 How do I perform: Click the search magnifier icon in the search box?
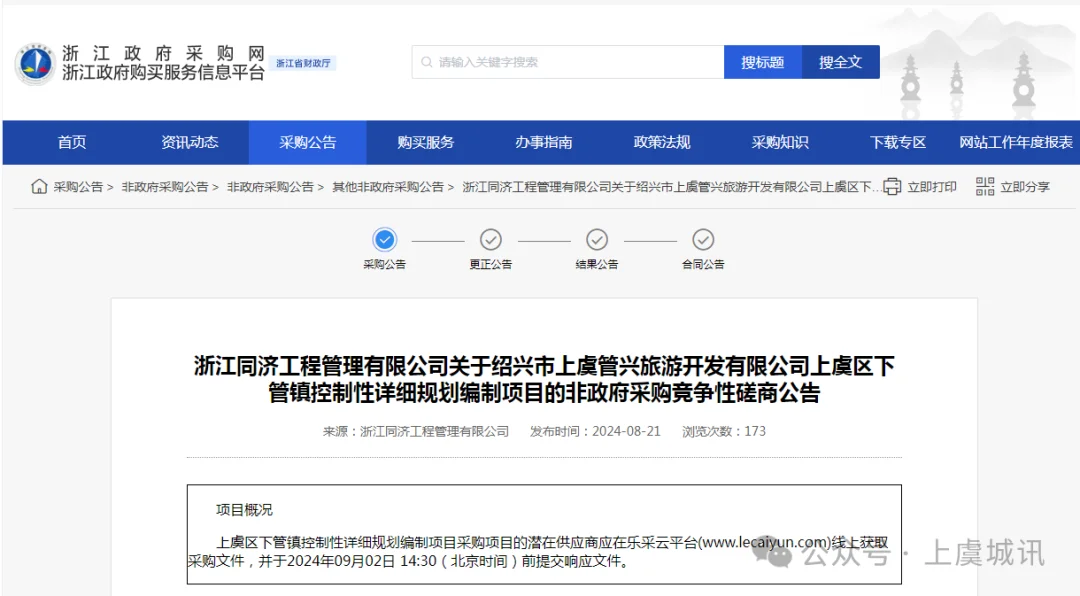(x=426, y=62)
